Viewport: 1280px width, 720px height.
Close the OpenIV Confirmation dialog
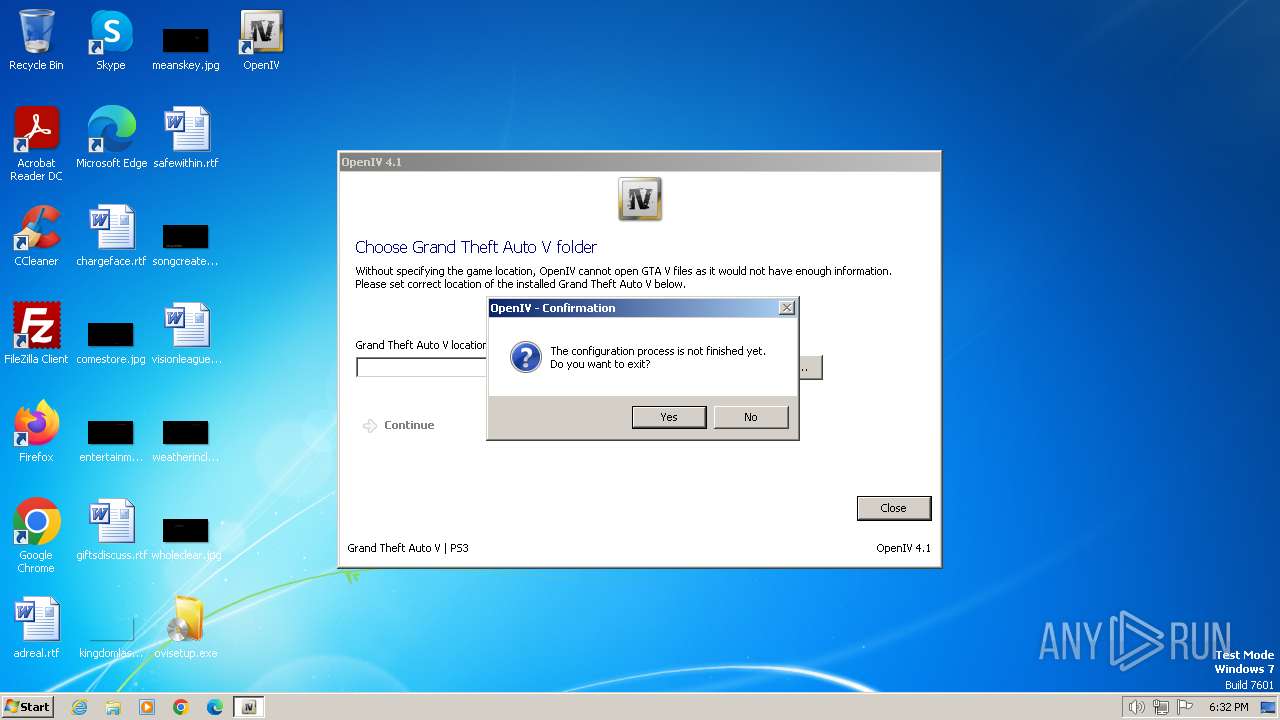coord(787,308)
